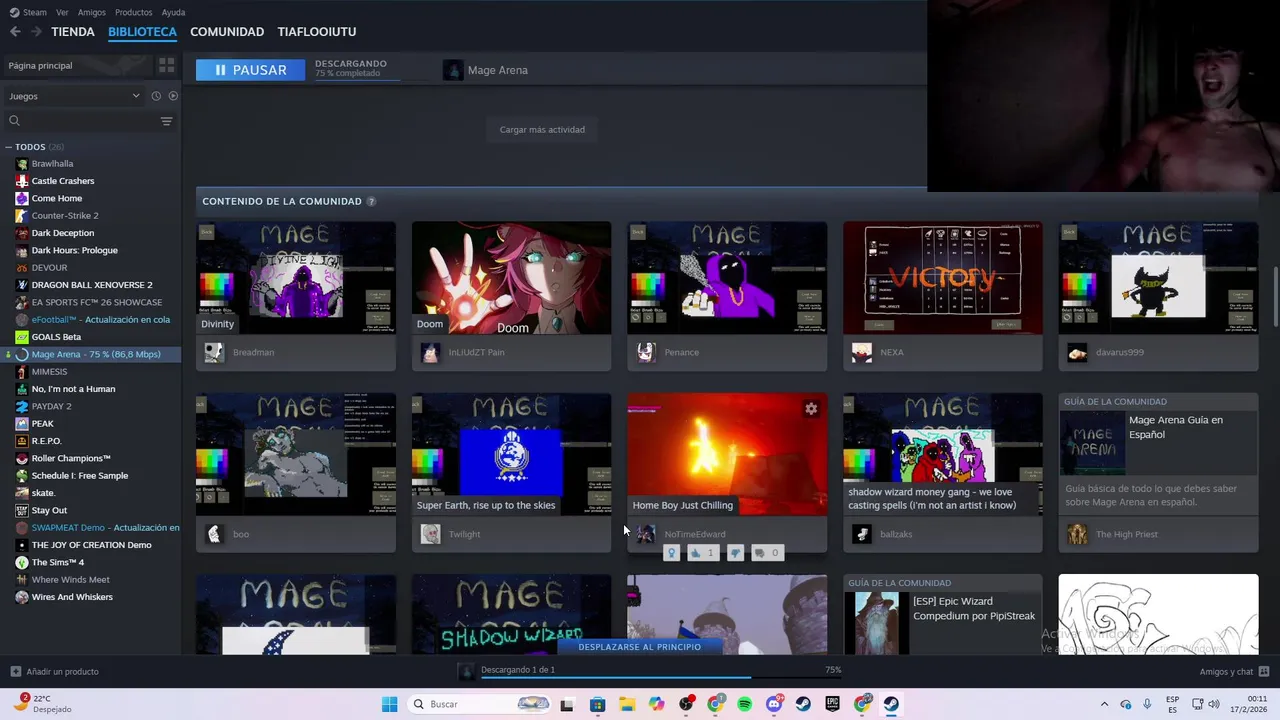Open Breadman's profile avatar
Image resolution: width=1280 pixels, height=720 pixels.
click(x=214, y=352)
